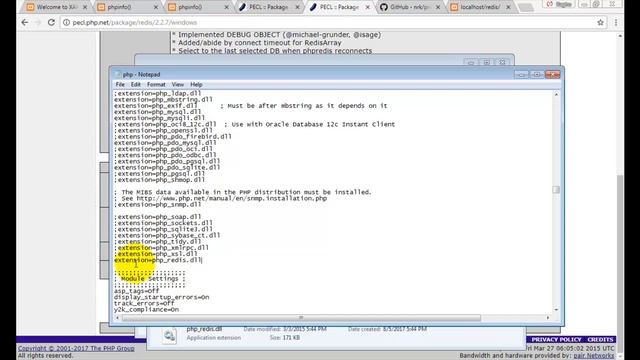Open the Chrome three-dot menu
The height and width of the screenshot is (360, 640).
616,22
